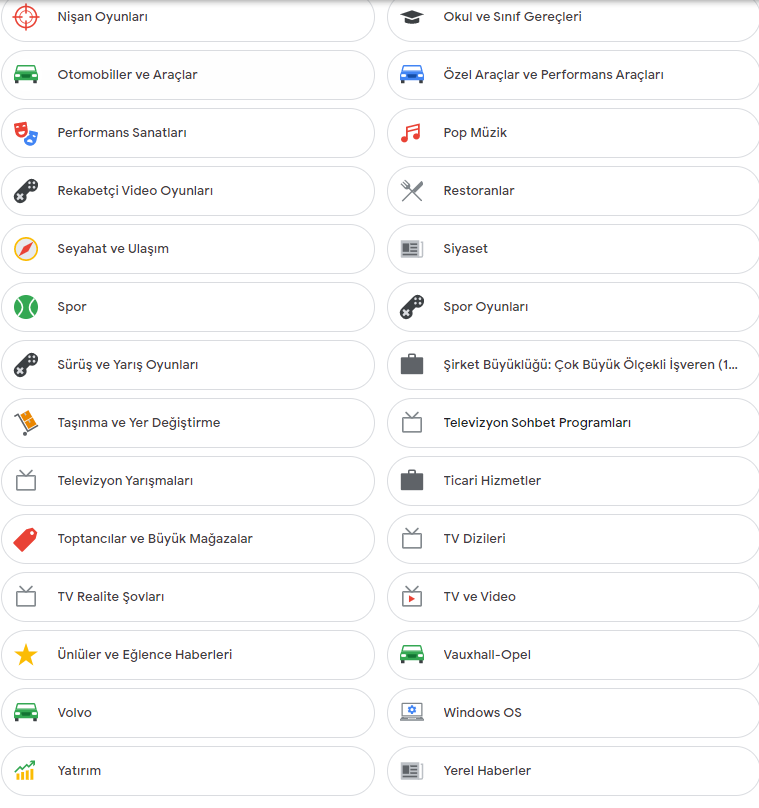
Task: Click the green car icon for Volvo
Action: [26, 713]
